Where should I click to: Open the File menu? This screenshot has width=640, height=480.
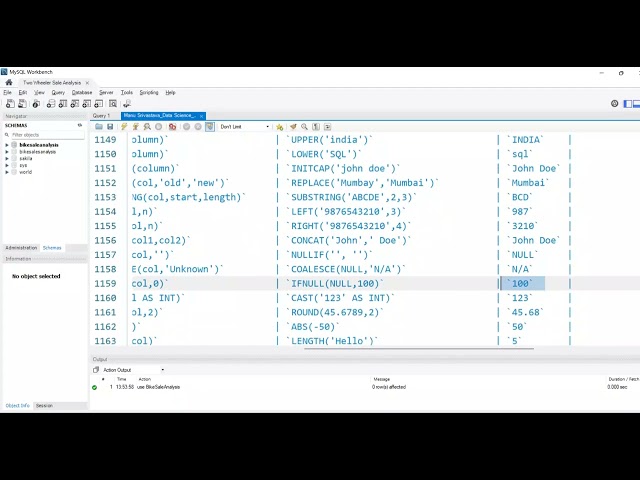8,93
